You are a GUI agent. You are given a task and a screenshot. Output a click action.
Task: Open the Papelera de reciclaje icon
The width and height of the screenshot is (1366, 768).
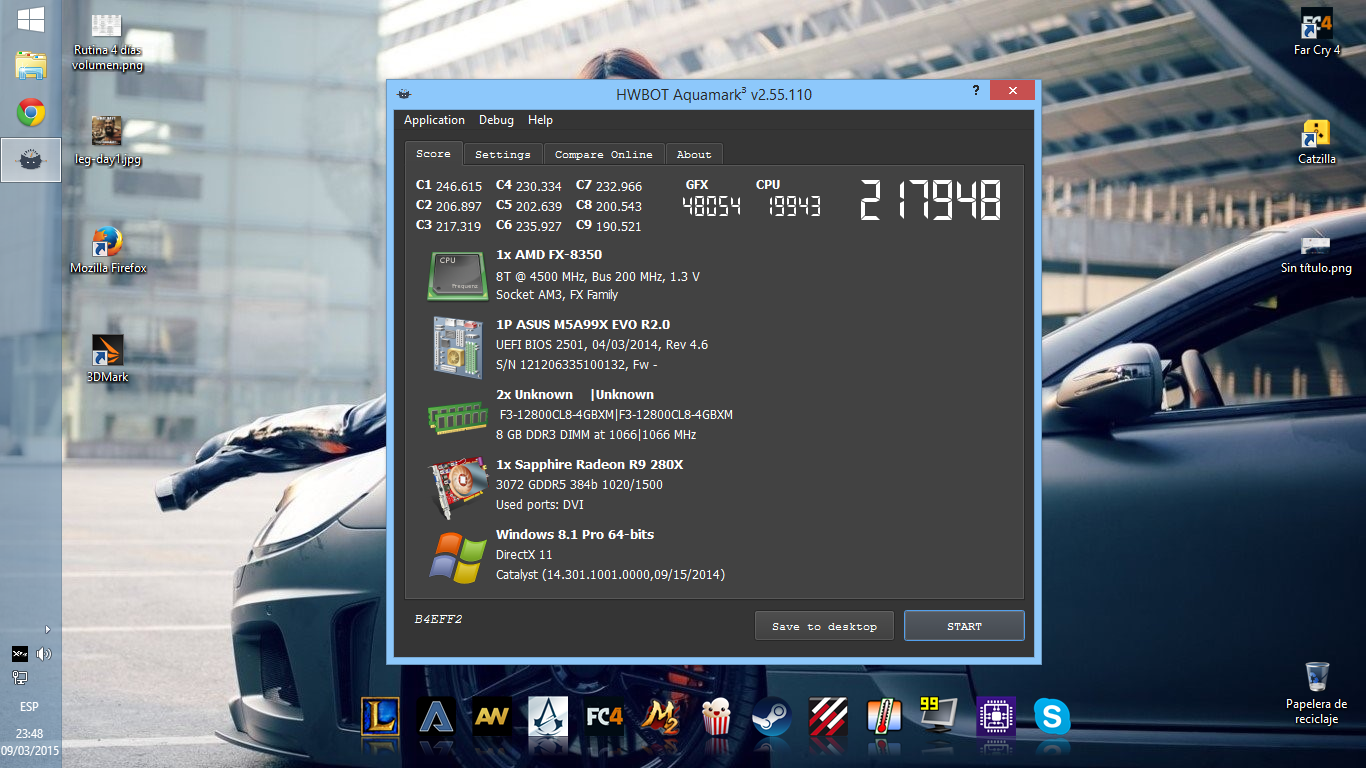[x=1316, y=693]
